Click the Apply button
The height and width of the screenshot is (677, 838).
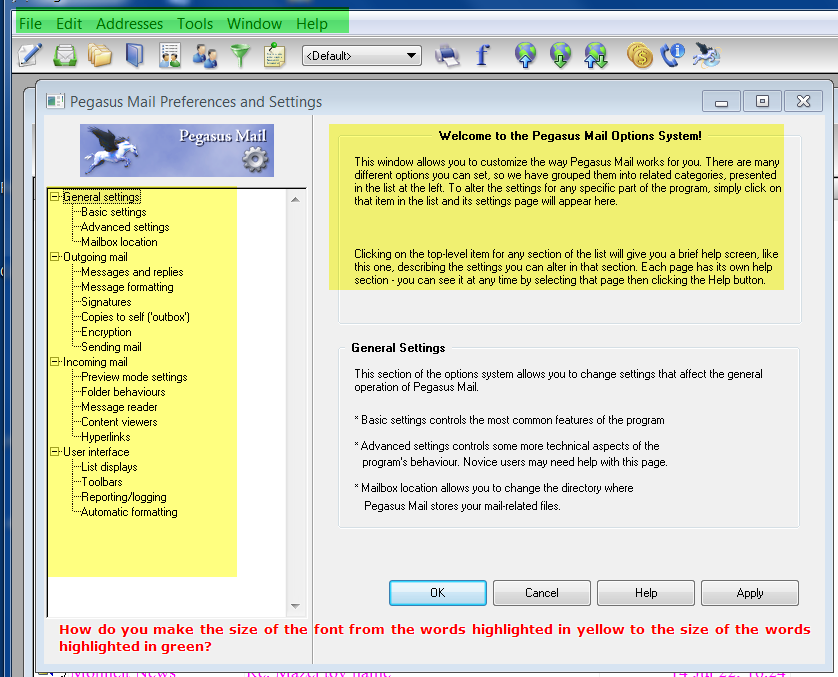point(749,593)
